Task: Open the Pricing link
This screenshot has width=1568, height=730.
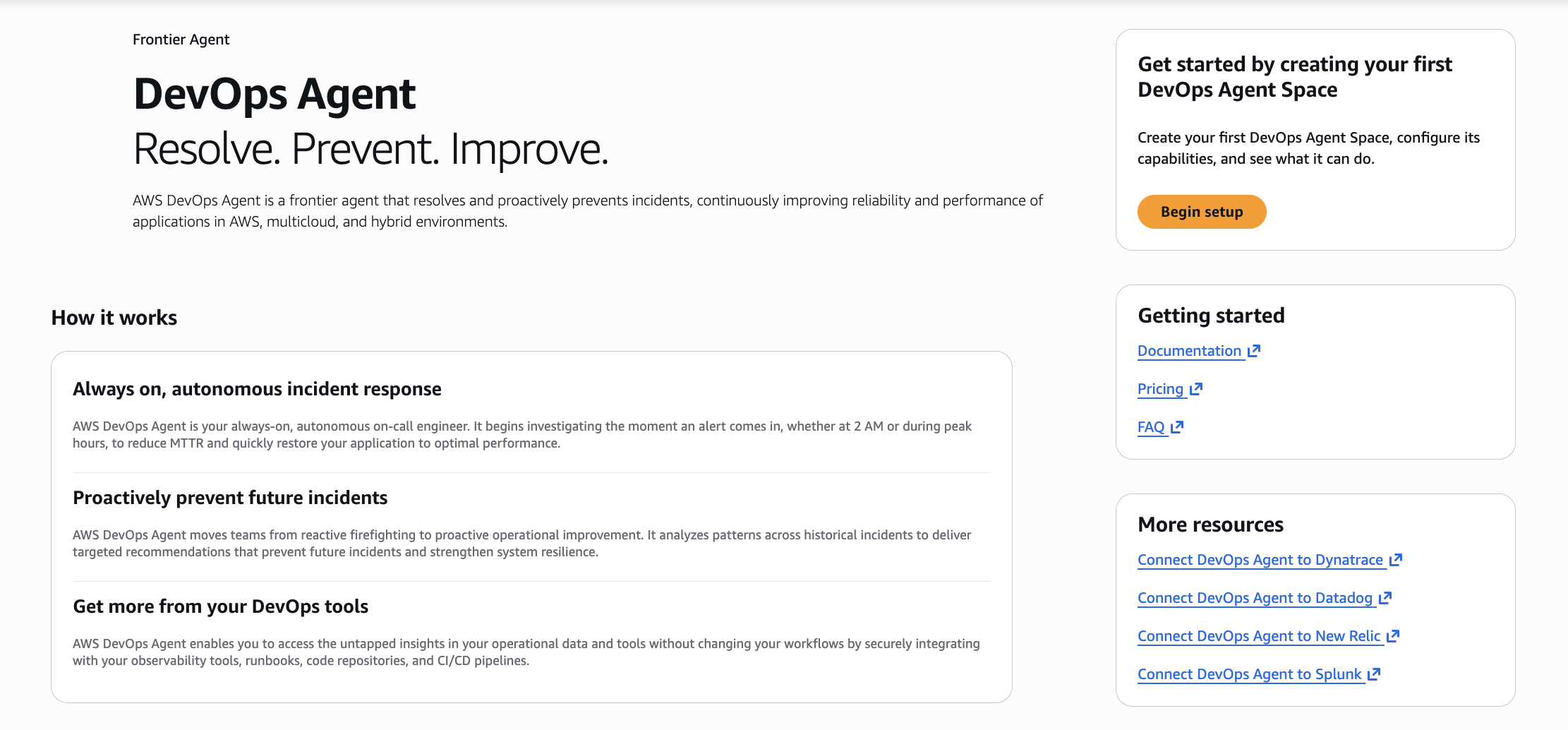Action: coord(1160,389)
